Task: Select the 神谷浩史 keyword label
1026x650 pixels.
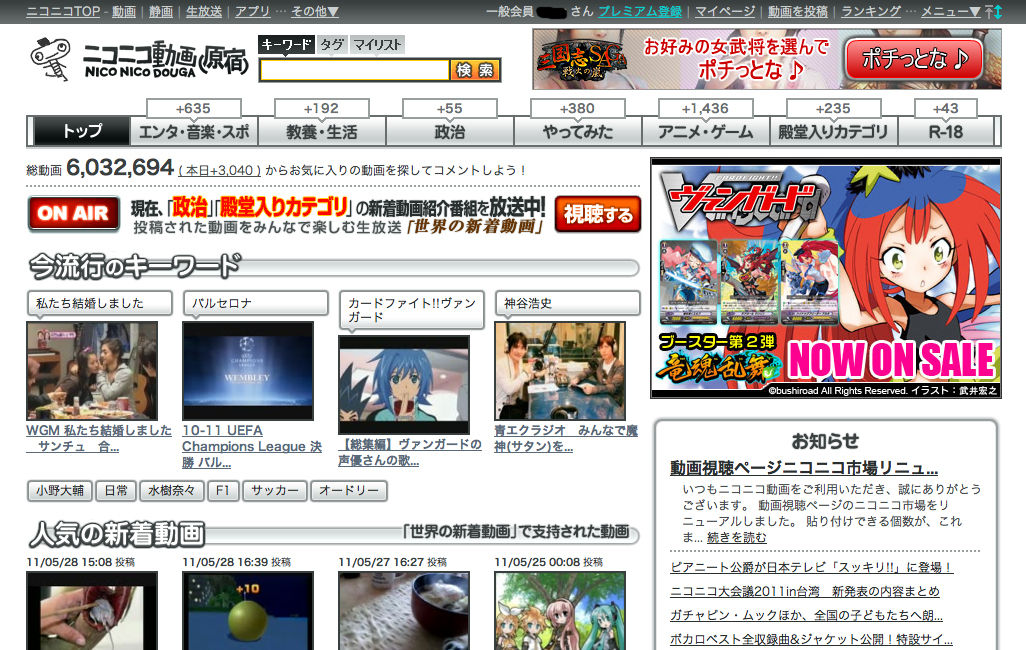Action: point(567,303)
